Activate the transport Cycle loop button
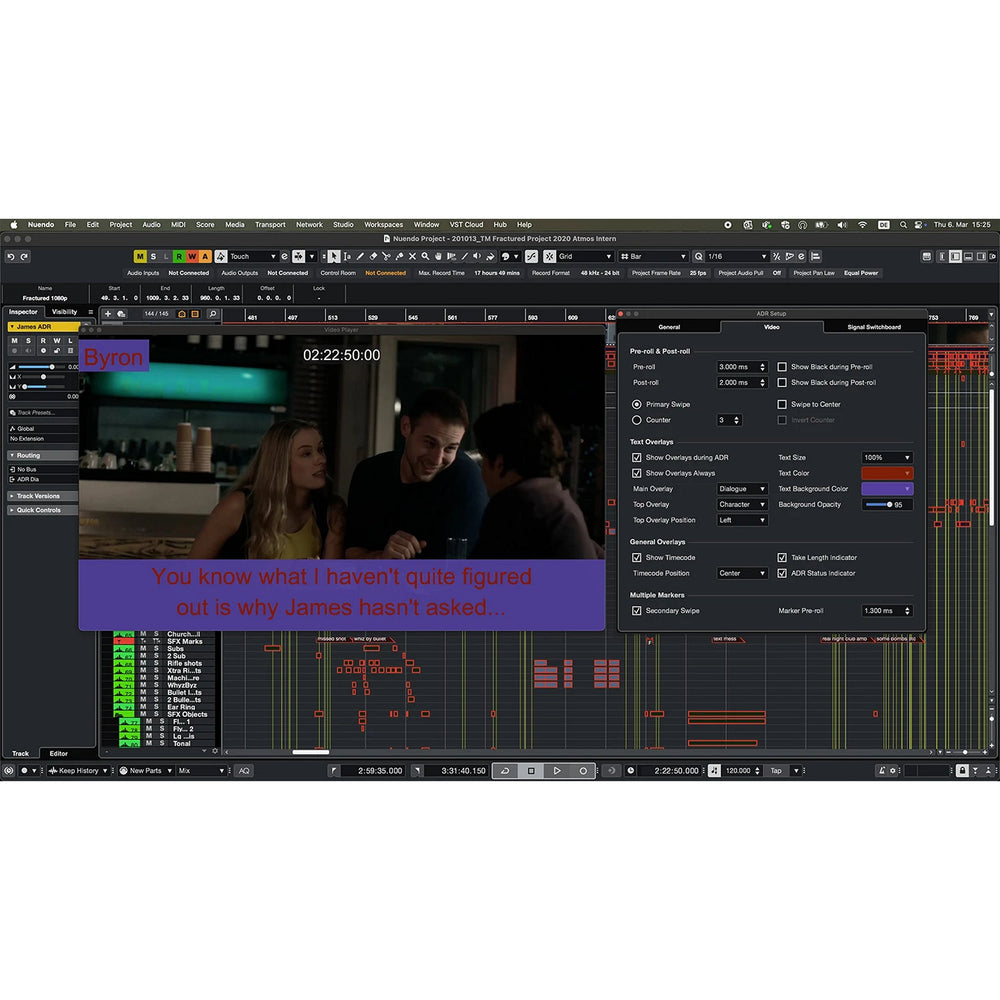1000x1000 pixels. (504, 771)
